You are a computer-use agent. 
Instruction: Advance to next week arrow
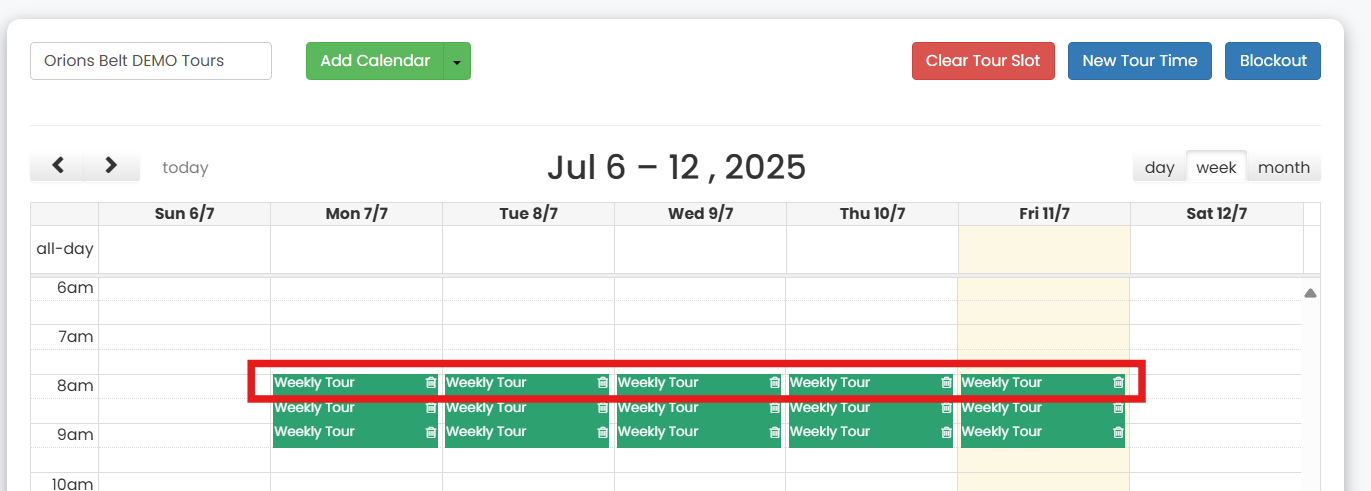(x=111, y=166)
